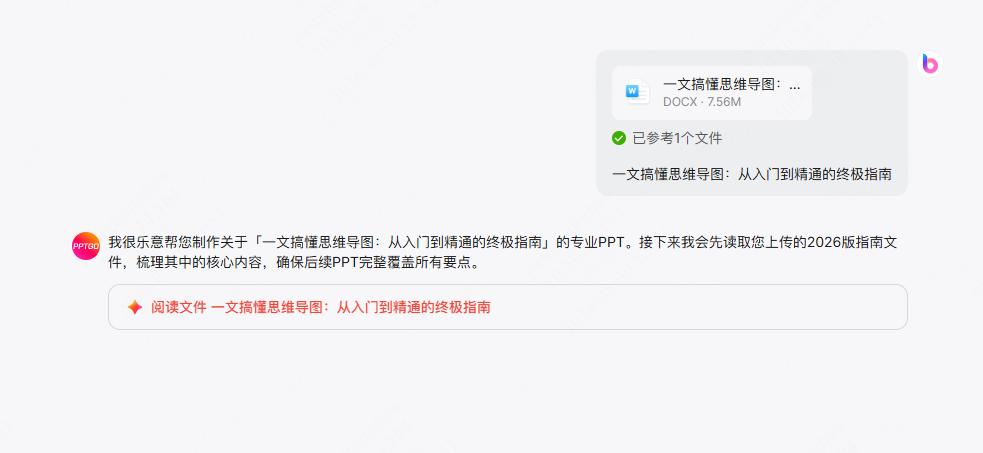Expand the 阅读文件 step box

pyautogui.click(x=508, y=307)
